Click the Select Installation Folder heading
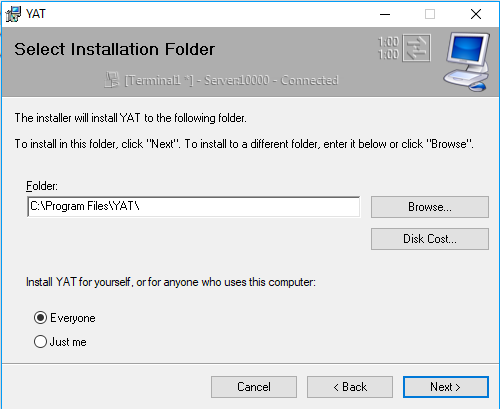The height and width of the screenshot is (409, 500). (x=114, y=49)
